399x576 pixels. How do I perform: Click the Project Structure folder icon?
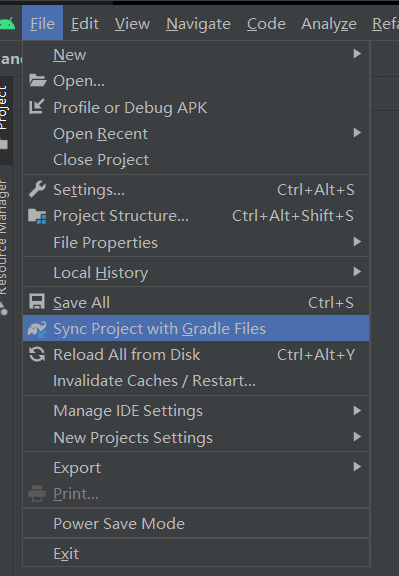pyautogui.click(x=37, y=216)
